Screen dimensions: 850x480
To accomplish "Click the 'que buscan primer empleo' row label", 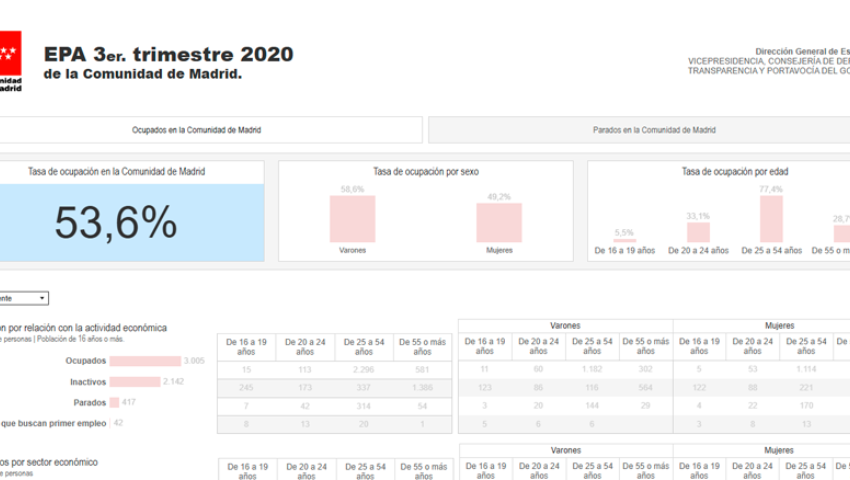I will pos(53,423).
